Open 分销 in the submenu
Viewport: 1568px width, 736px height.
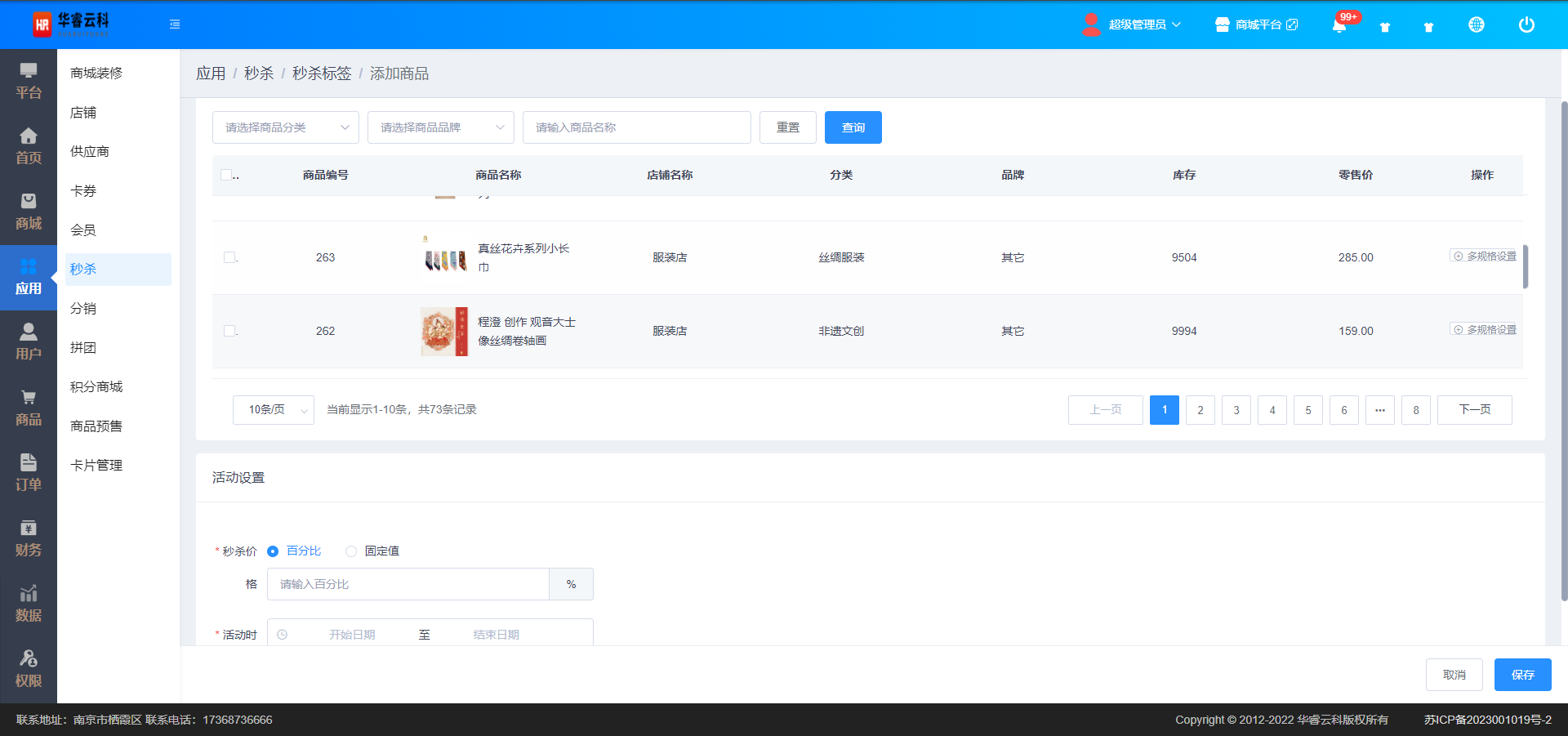83,308
